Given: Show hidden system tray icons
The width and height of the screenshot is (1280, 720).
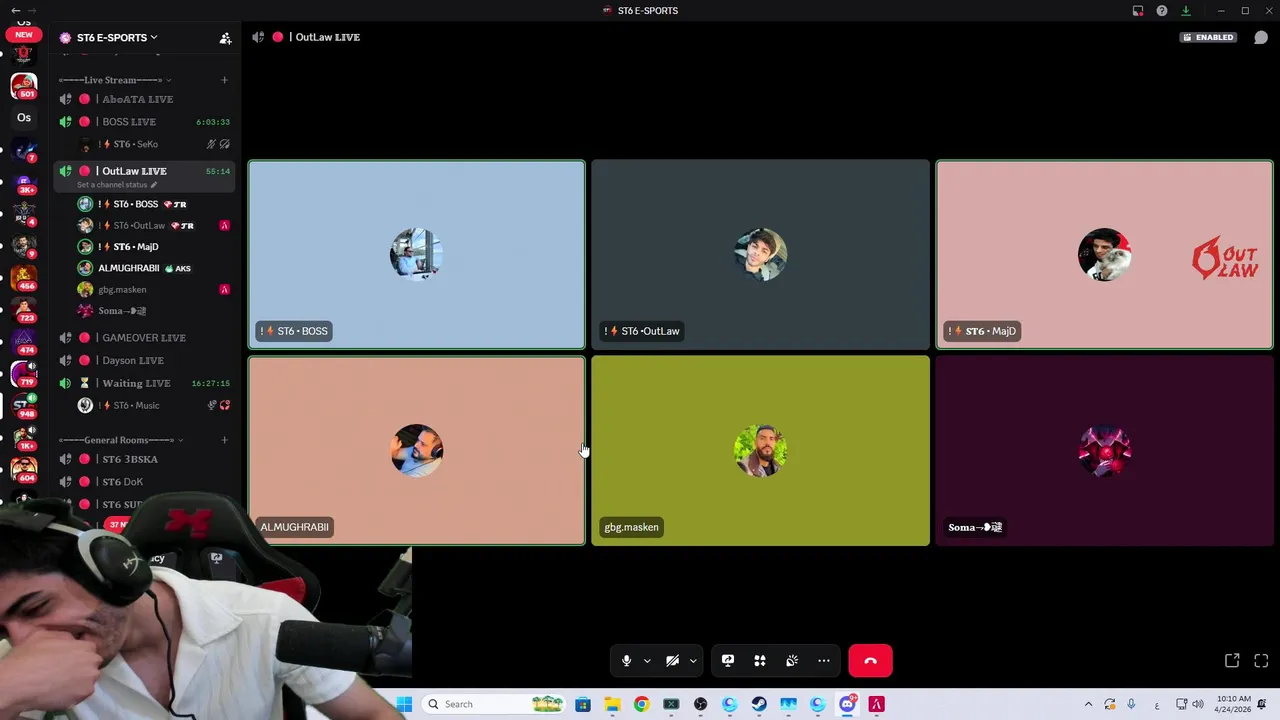Looking at the screenshot, I should click(1088, 704).
